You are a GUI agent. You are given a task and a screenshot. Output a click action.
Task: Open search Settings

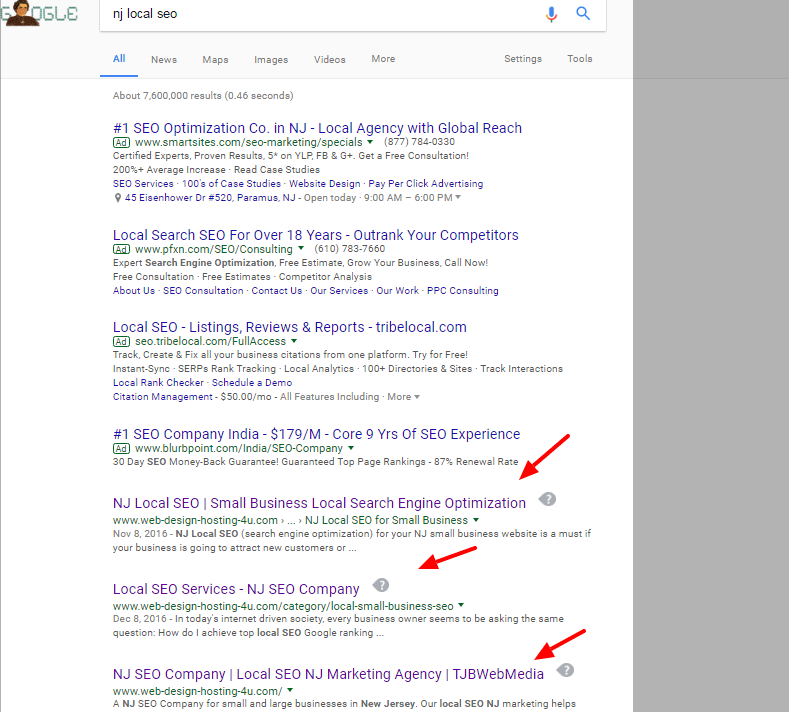523,59
